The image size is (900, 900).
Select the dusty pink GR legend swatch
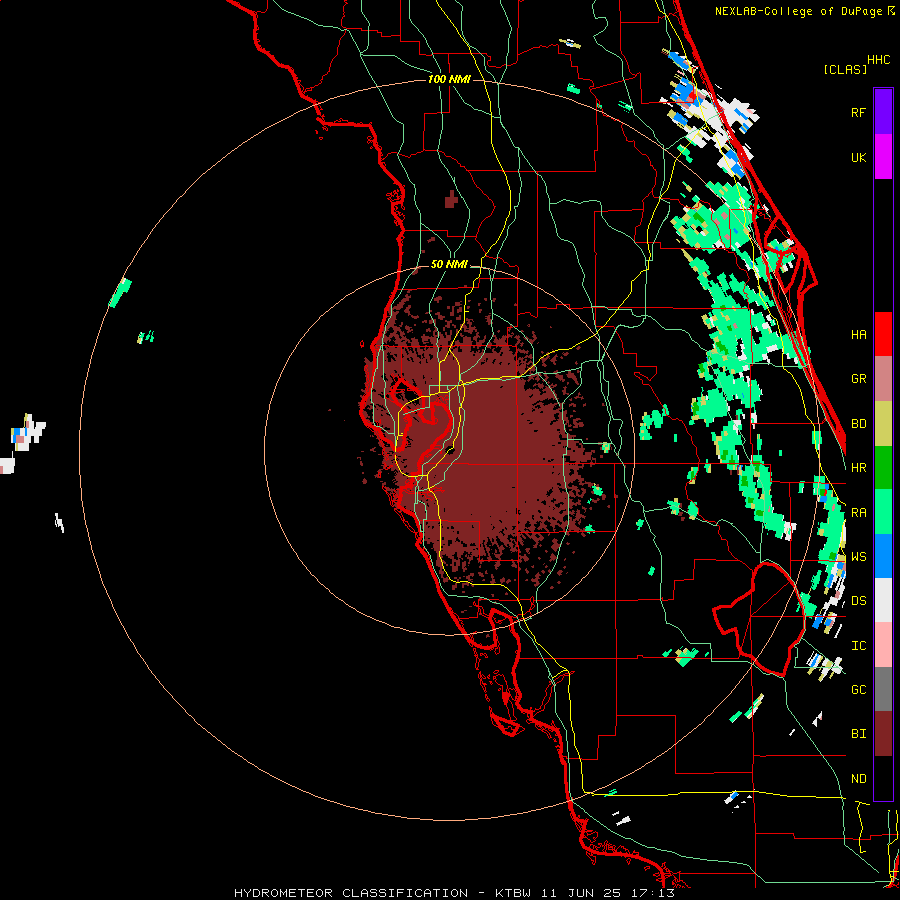point(883,379)
